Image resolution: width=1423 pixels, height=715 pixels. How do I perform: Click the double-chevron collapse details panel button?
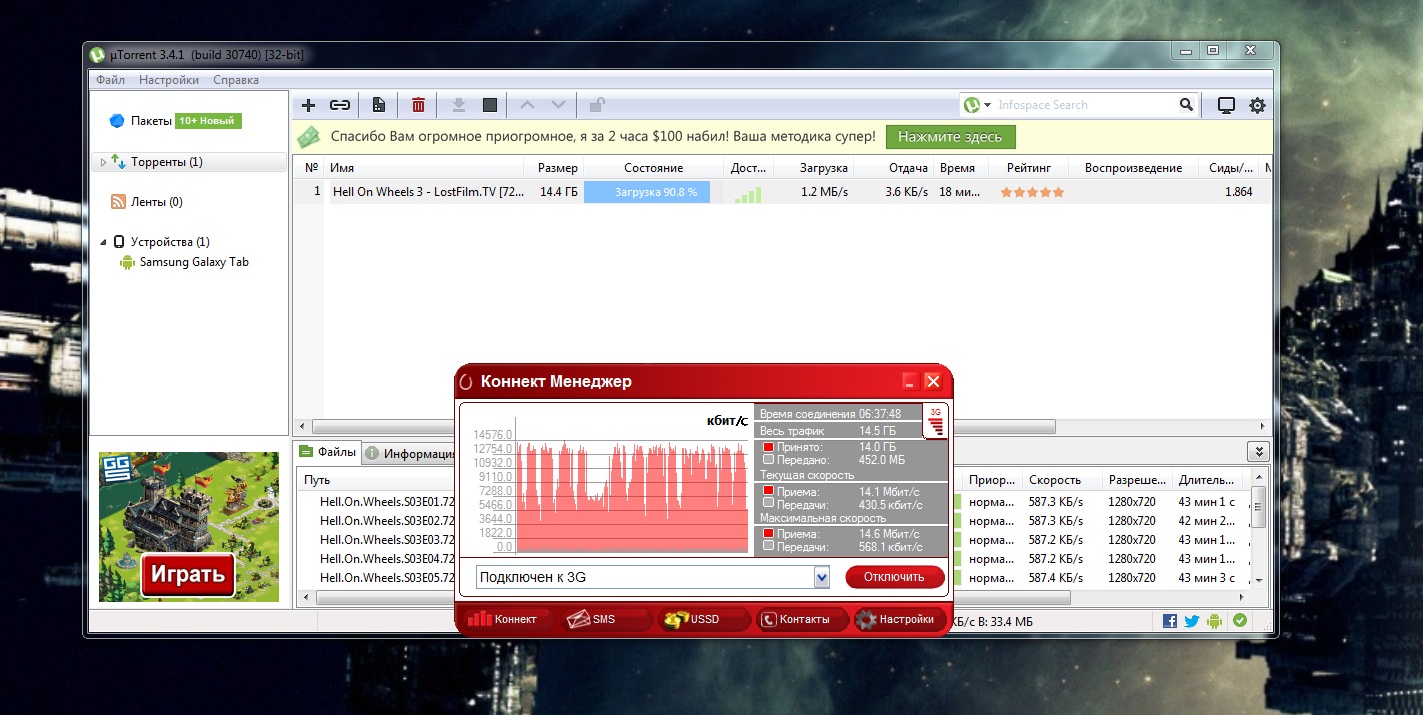point(1259,452)
